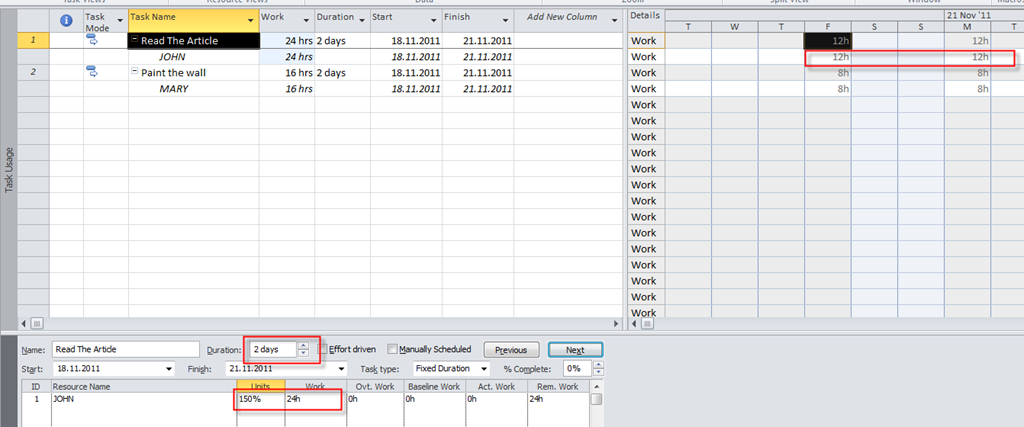1024x427 pixels.
Task: Open the Duration column filter dropdown
Action: (x=362, y=19)
